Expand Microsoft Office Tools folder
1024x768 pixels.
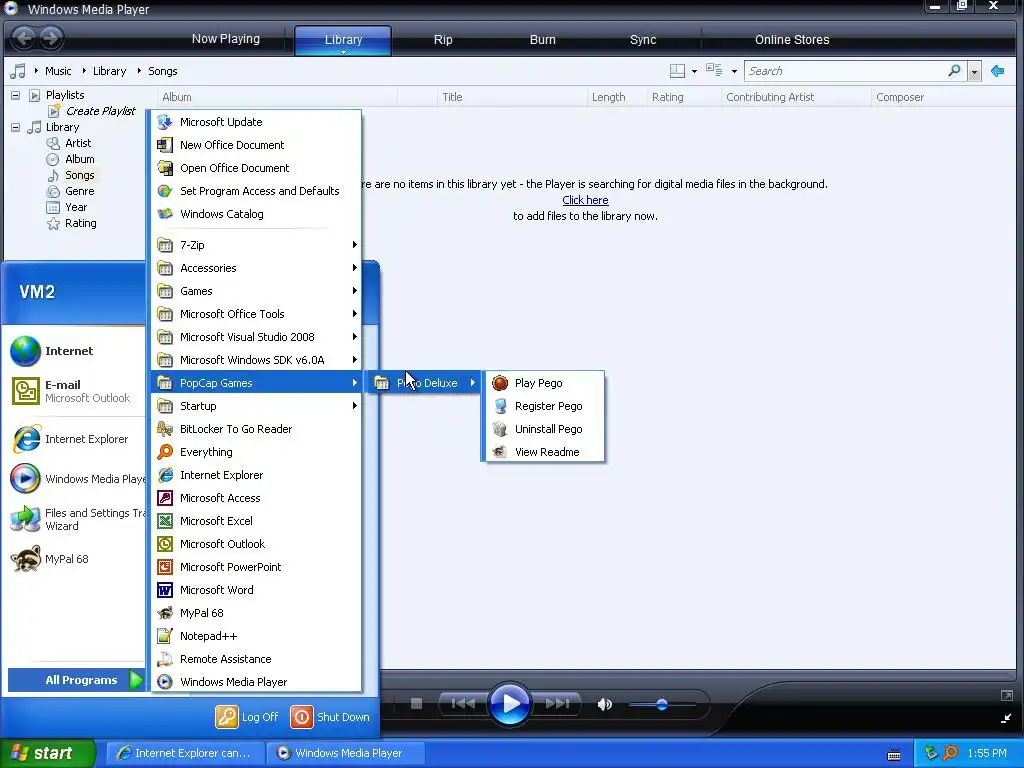point(256,314)
